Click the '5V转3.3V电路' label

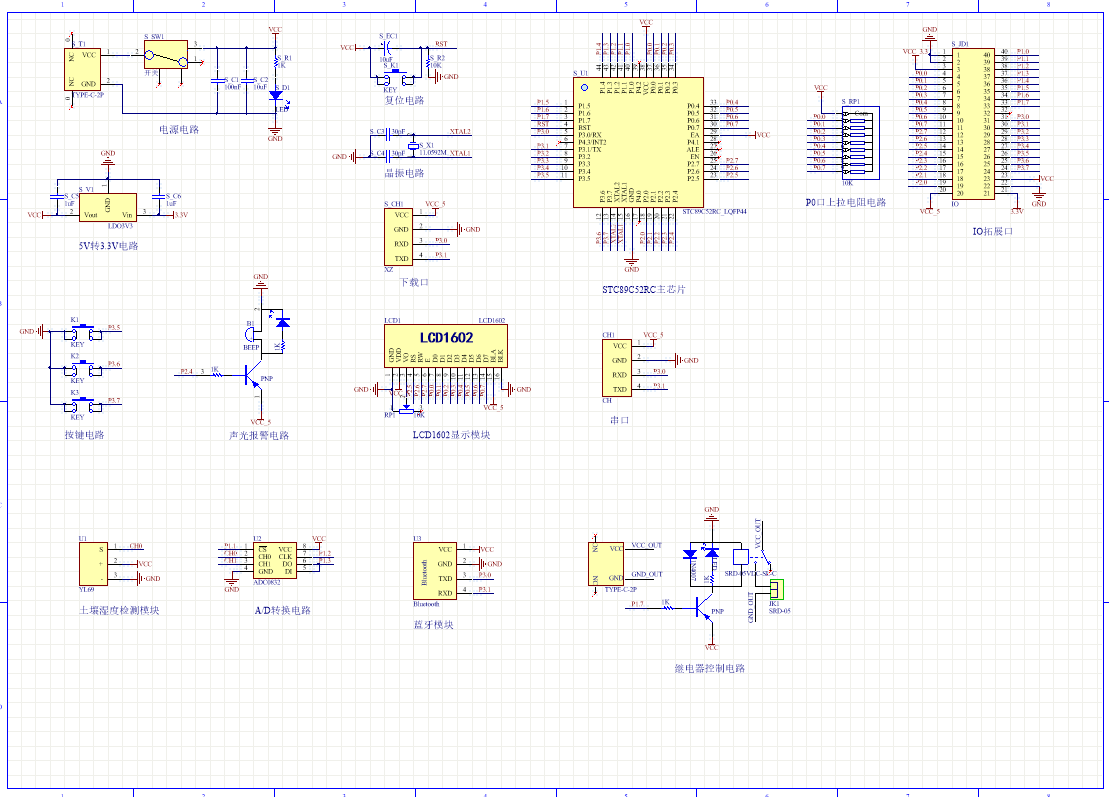(x=108, y=246)
